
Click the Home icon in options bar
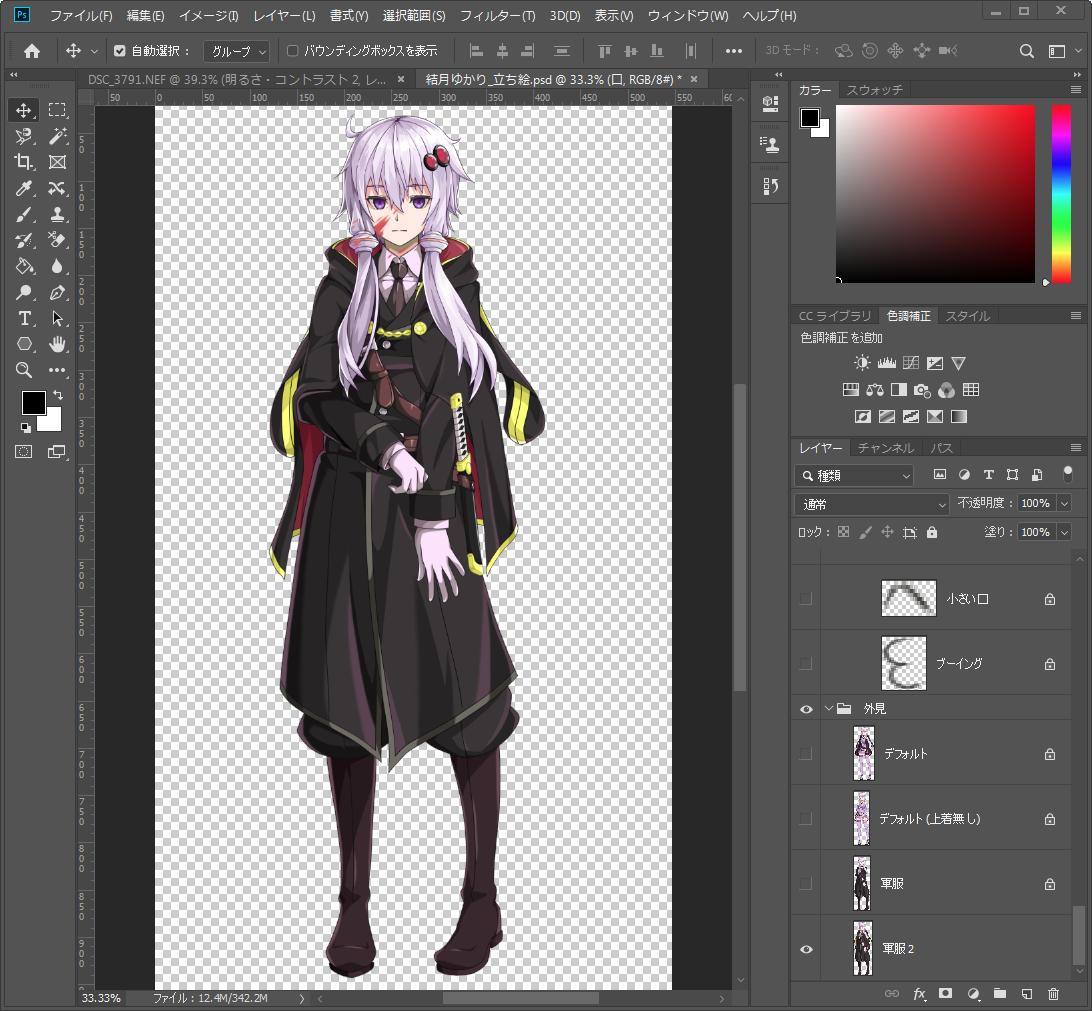pos(31,51)
